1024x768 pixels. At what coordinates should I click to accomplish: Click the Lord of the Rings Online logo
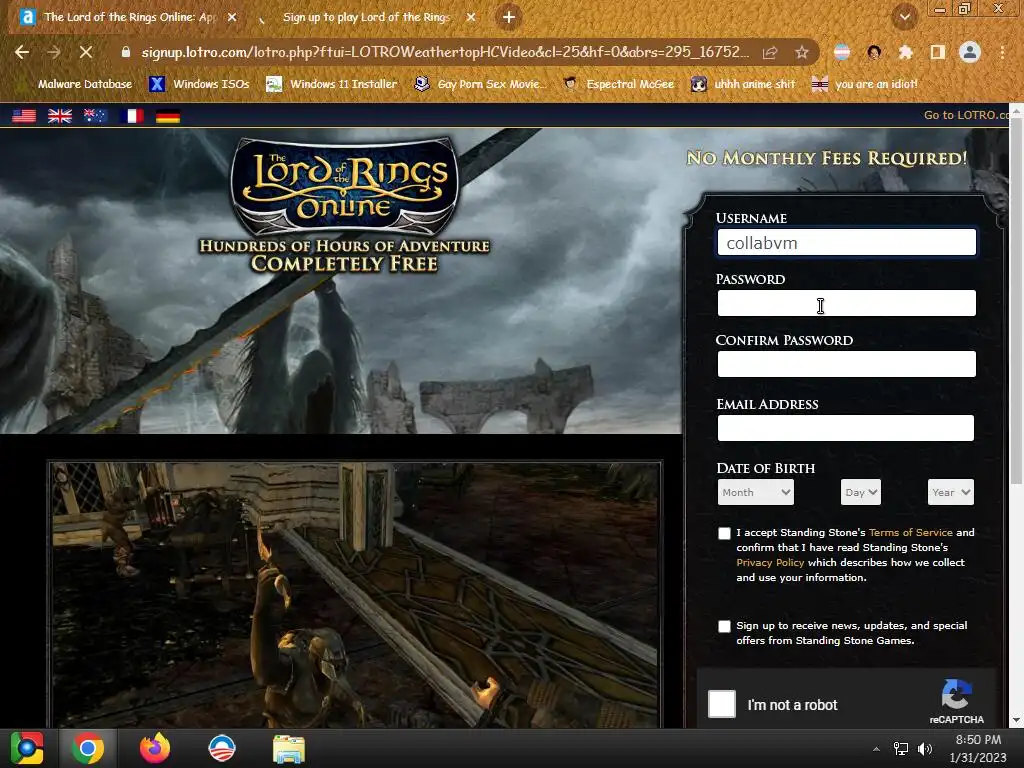point(345,185)
